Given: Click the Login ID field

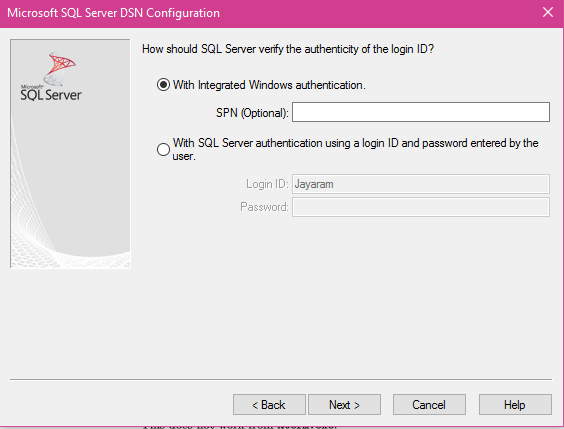Looking at the screenshot, I should click(x=420, y=184).
